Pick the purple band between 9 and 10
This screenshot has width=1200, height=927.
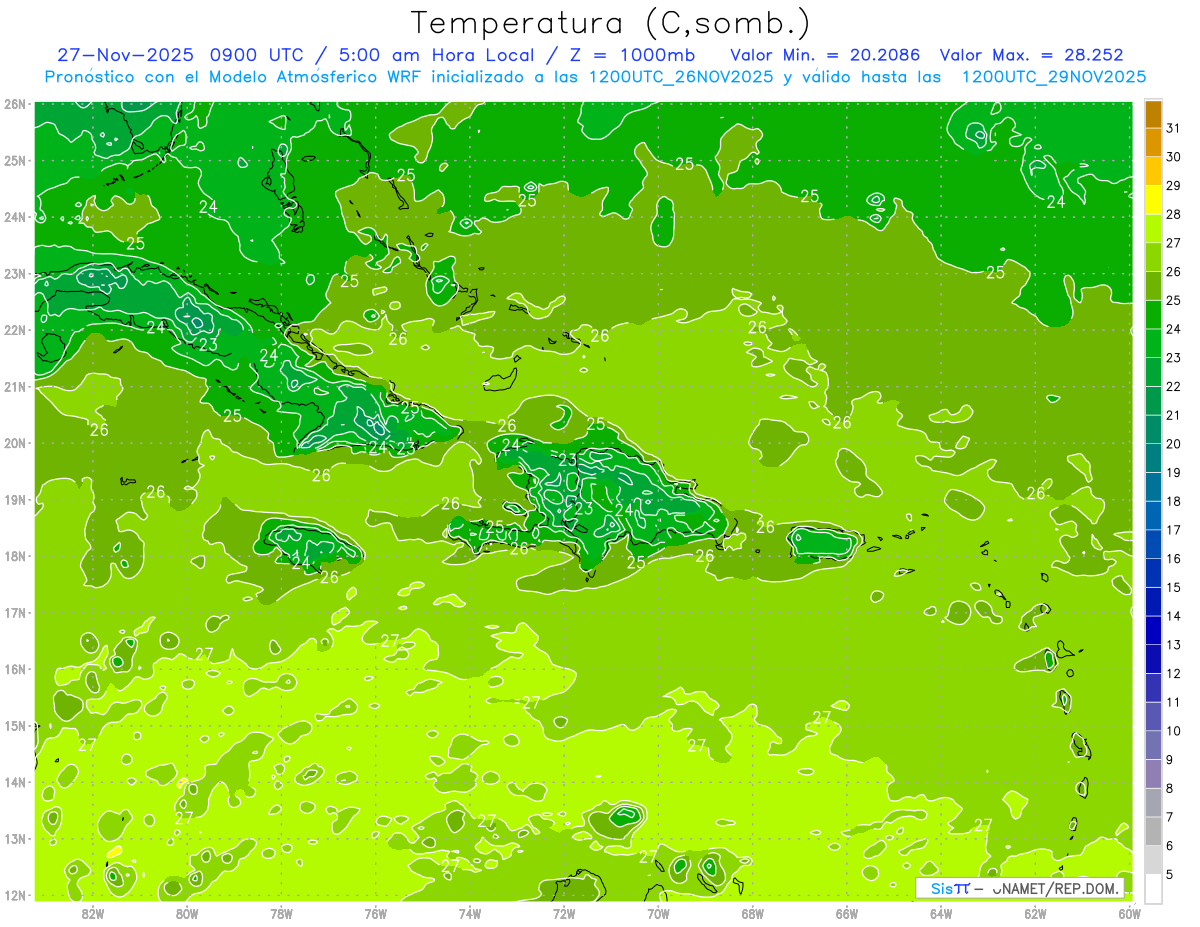[x=1153, y=745]
